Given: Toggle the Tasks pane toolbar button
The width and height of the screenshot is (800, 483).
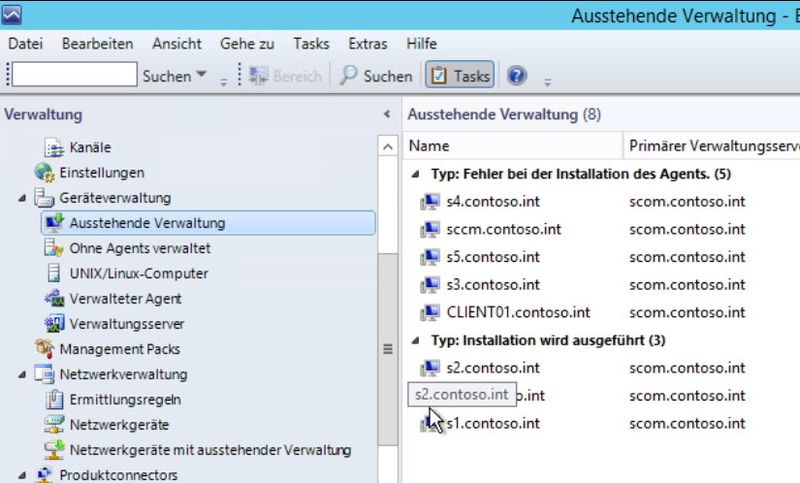Looking at the screenshot, I should click(460, 75).
